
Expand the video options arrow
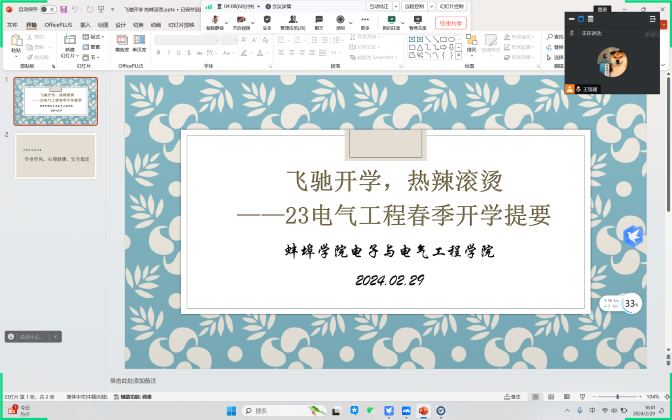tap(252, 19)
